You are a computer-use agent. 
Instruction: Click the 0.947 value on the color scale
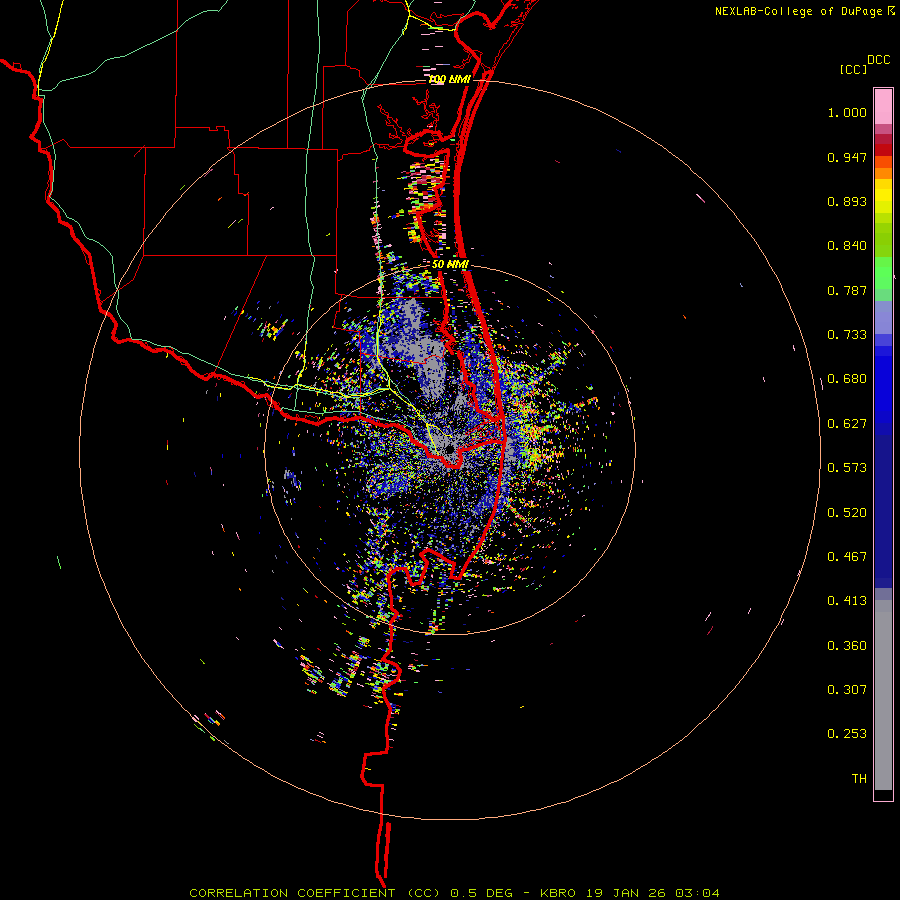click(x=847, y=157)
